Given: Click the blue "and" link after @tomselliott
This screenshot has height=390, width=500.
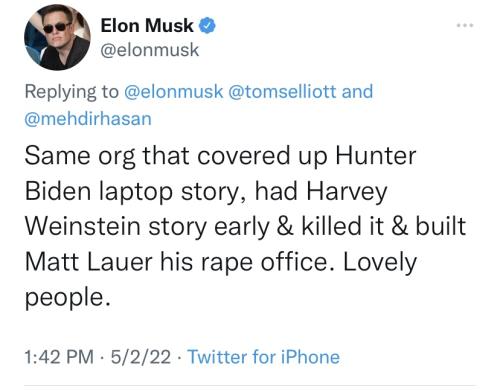Looking at the screenshot, I should (357, 91).
